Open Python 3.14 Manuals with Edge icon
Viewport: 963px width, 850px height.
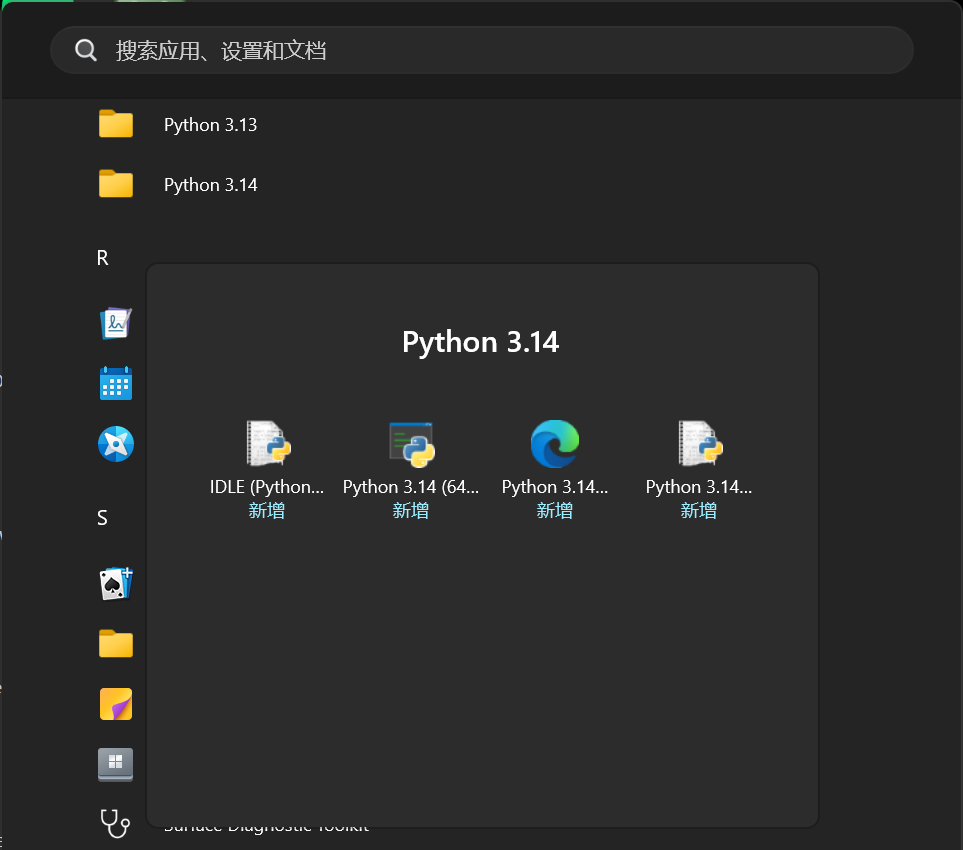(x=555, y=443)
